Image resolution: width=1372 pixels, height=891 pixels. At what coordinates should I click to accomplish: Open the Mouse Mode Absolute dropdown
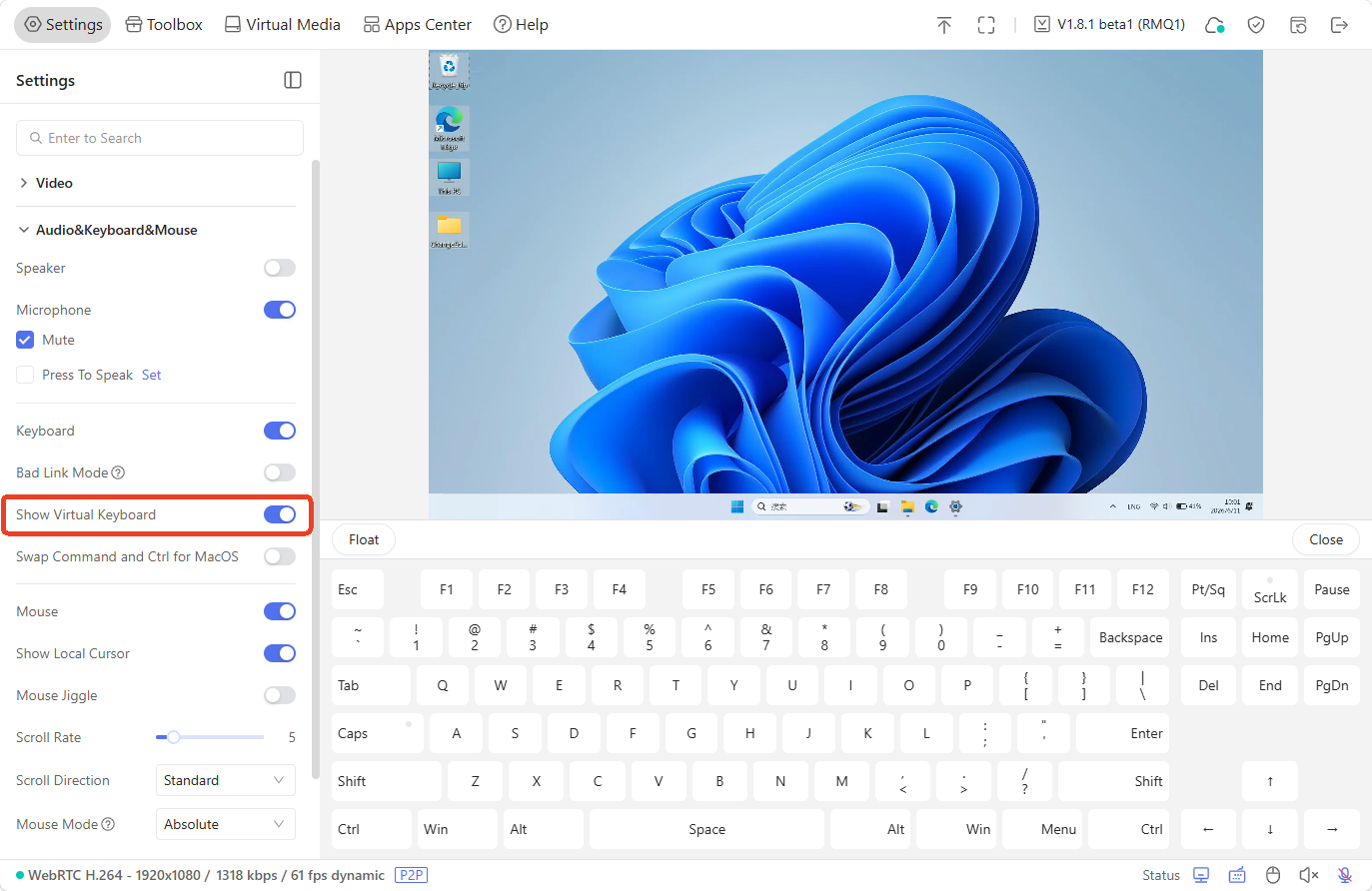click(226, 824)
